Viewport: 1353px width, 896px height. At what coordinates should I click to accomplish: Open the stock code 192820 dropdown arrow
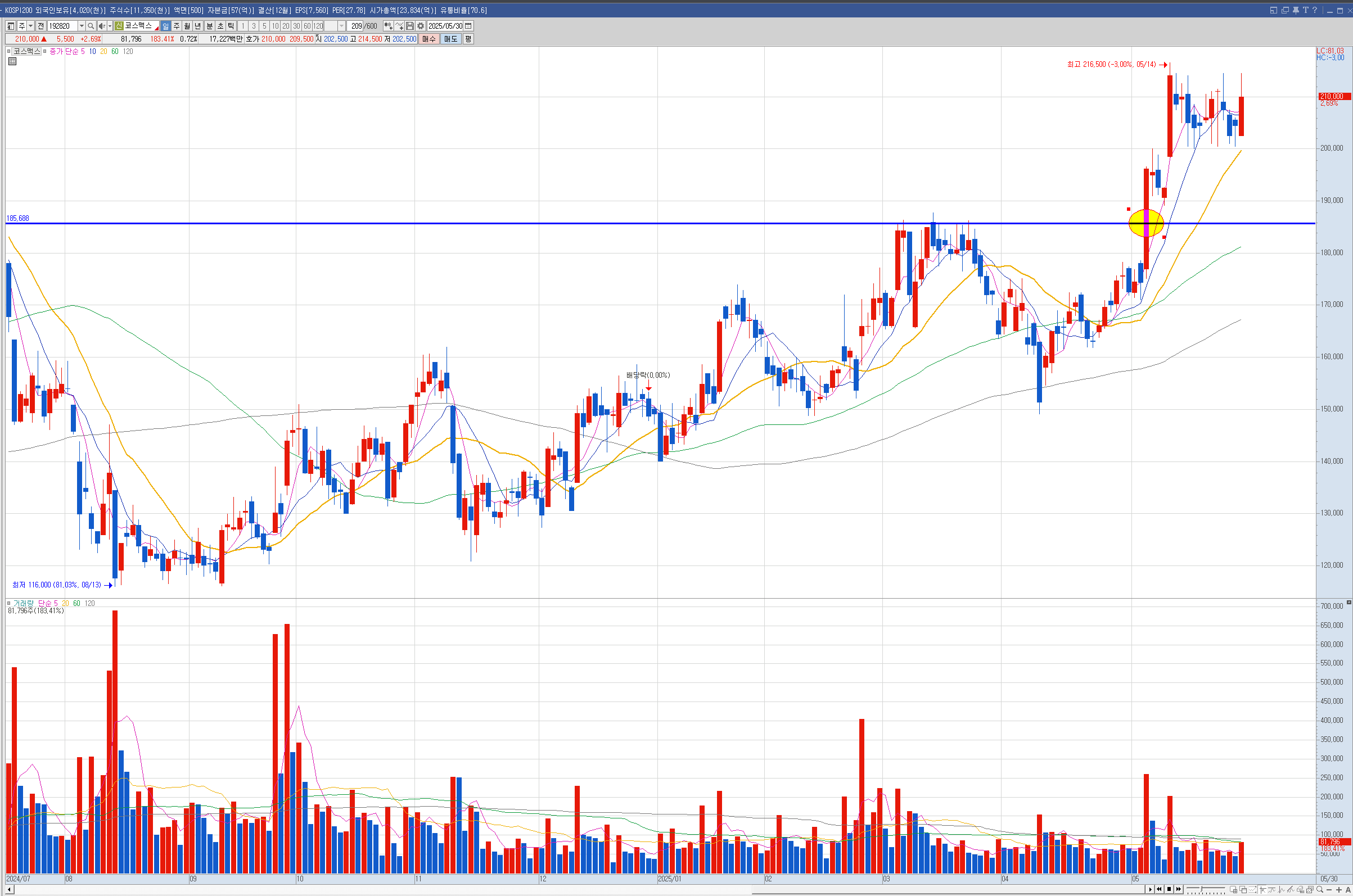81,26
